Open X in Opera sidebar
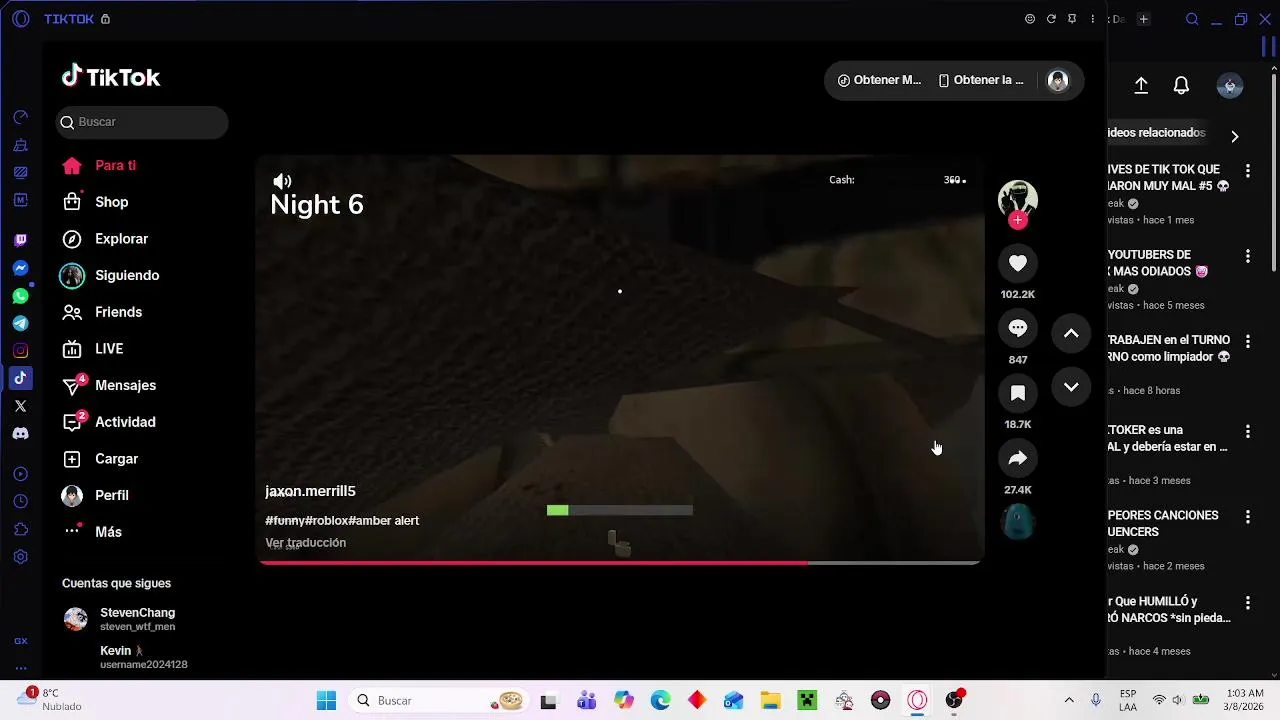The width and height of the screenshot is (1280, 720). tap(21, 406)
